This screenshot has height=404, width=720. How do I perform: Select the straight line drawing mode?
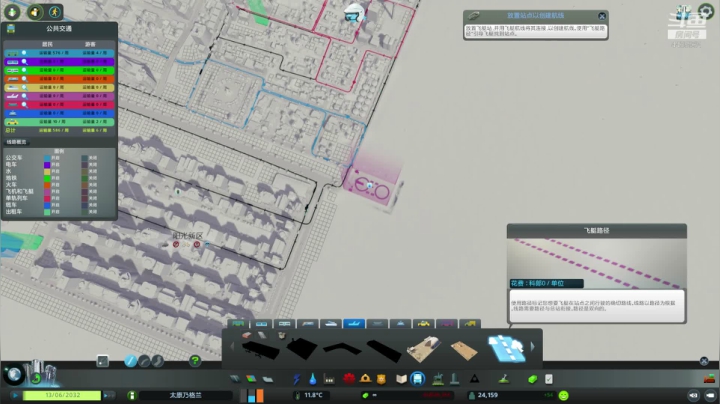tap(130, 361)
